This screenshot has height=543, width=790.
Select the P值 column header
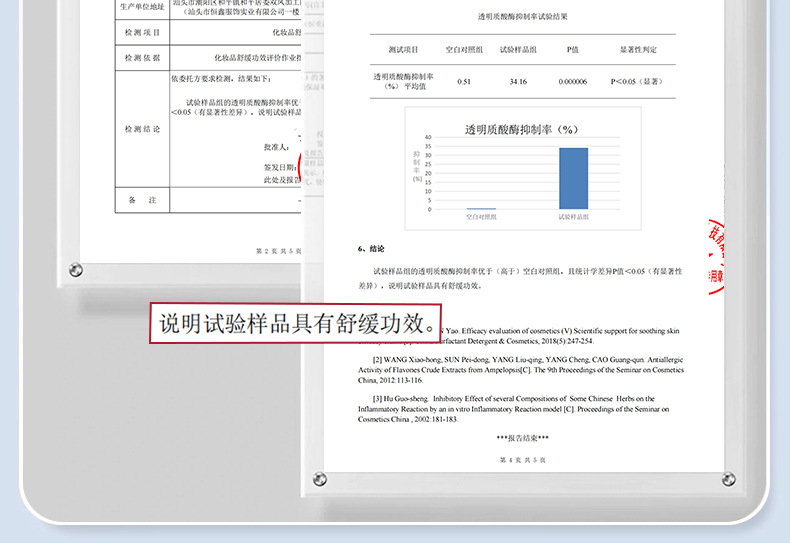click(572, 49)
